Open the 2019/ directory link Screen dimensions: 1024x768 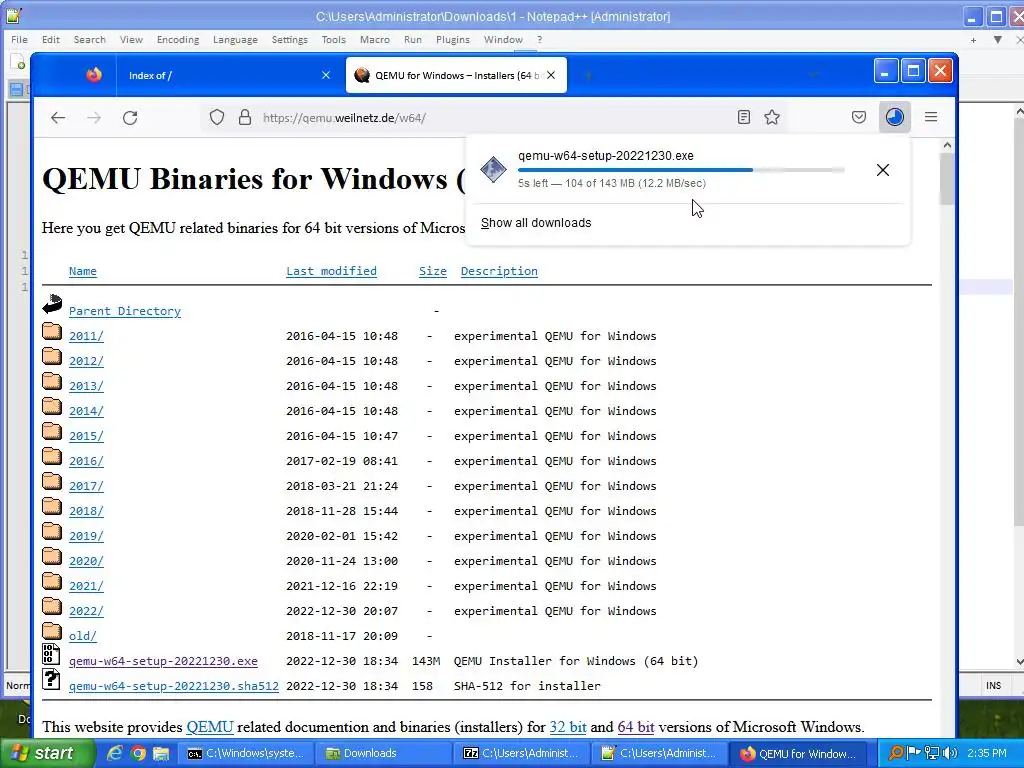[x=86, y=536]
